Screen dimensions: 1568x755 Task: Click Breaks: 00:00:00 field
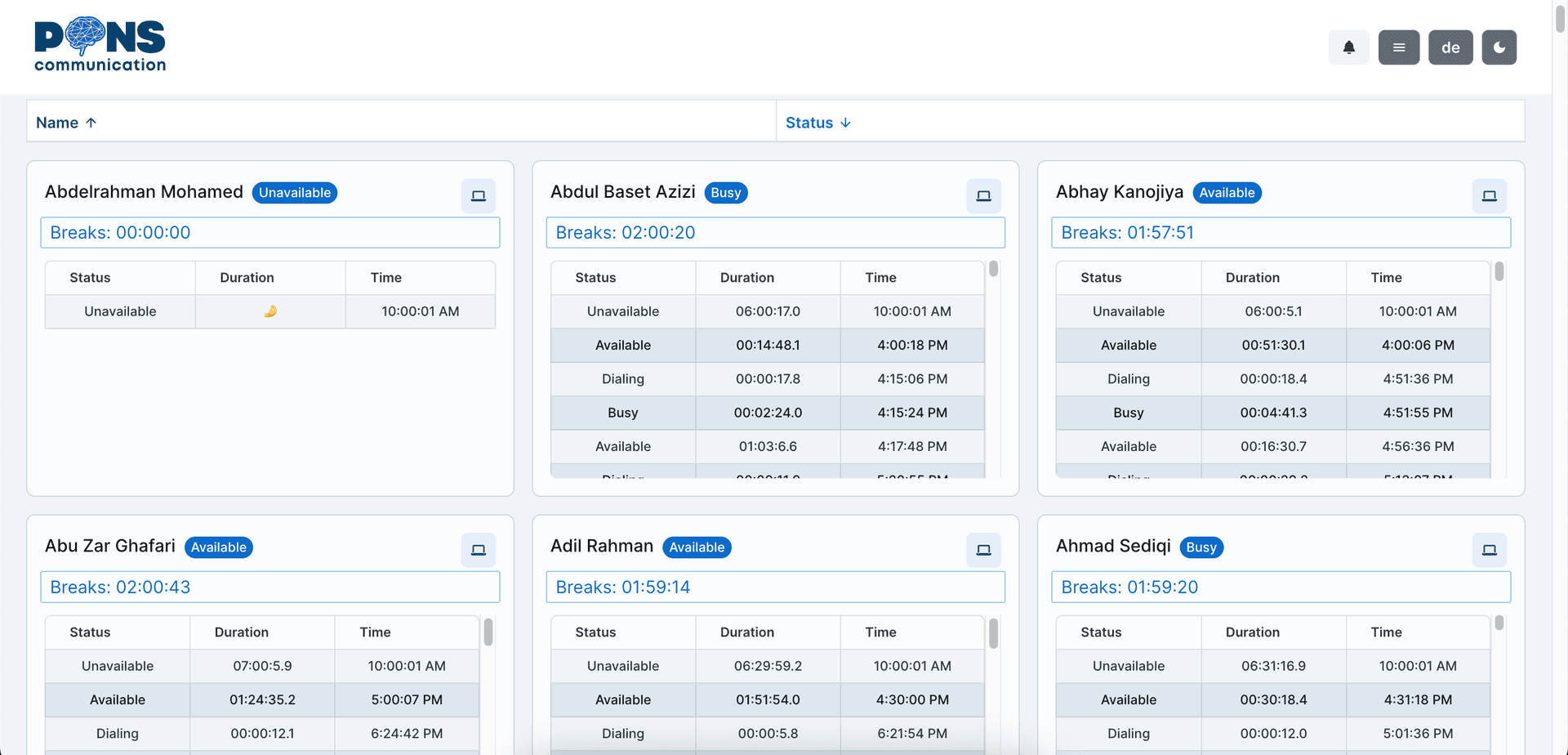[x=270, y=233]
